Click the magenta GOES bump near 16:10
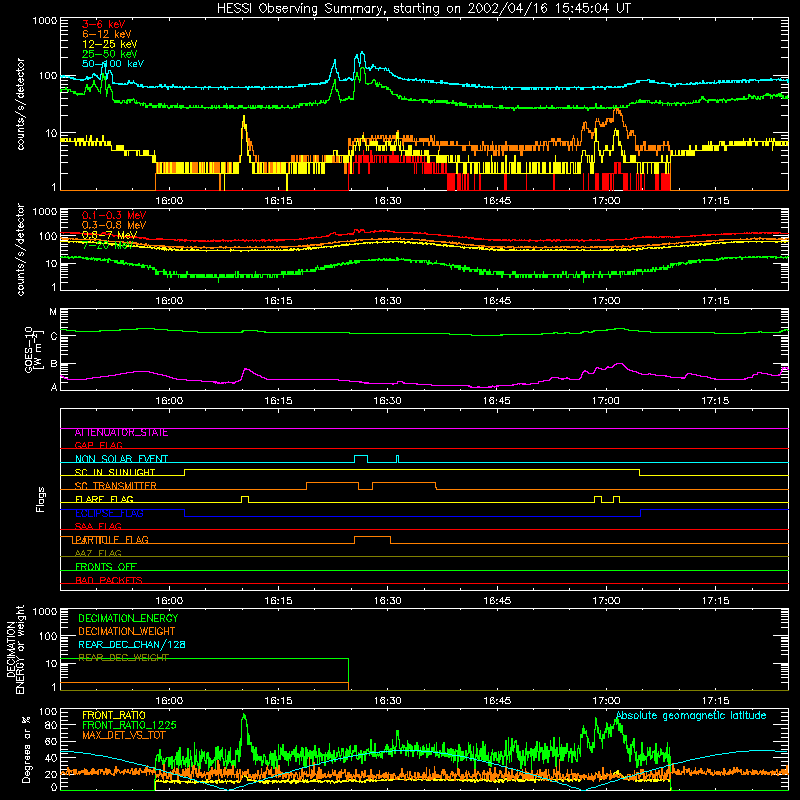 (x=246, y=370)
